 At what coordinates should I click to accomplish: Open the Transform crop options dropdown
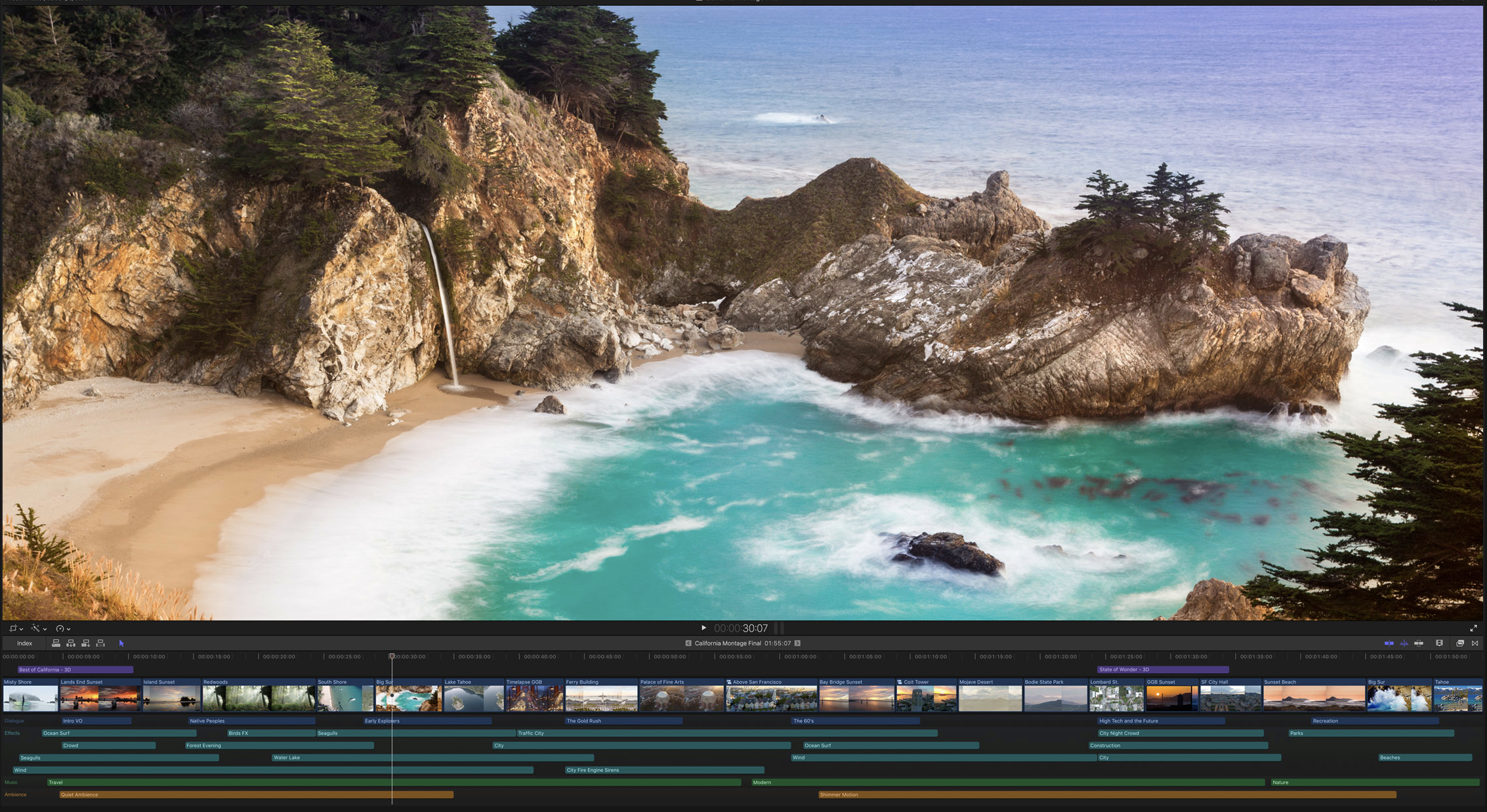coord(16,628)
